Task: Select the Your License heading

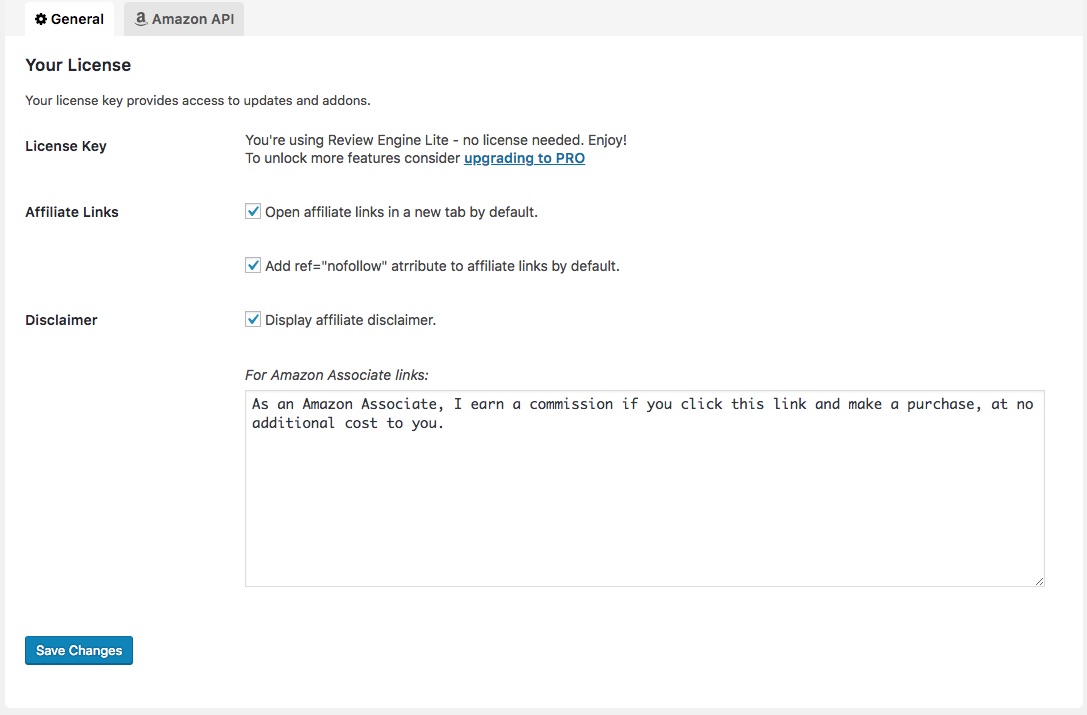Action: [x=78, y=65]
